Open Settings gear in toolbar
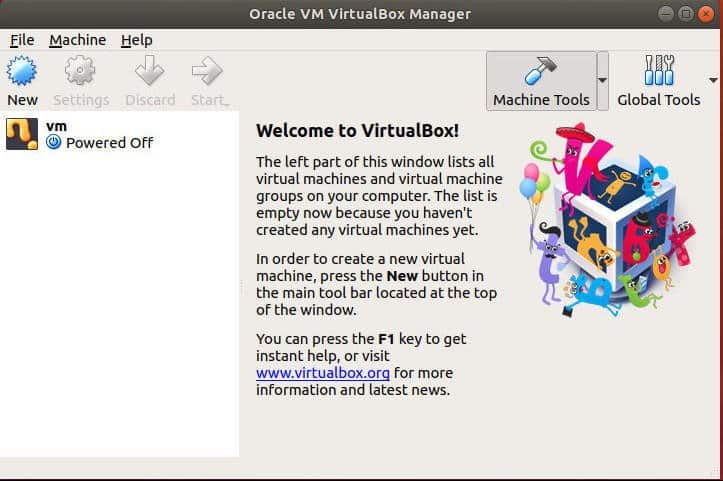Screen dimensions: 723x481 pos(80,71)
